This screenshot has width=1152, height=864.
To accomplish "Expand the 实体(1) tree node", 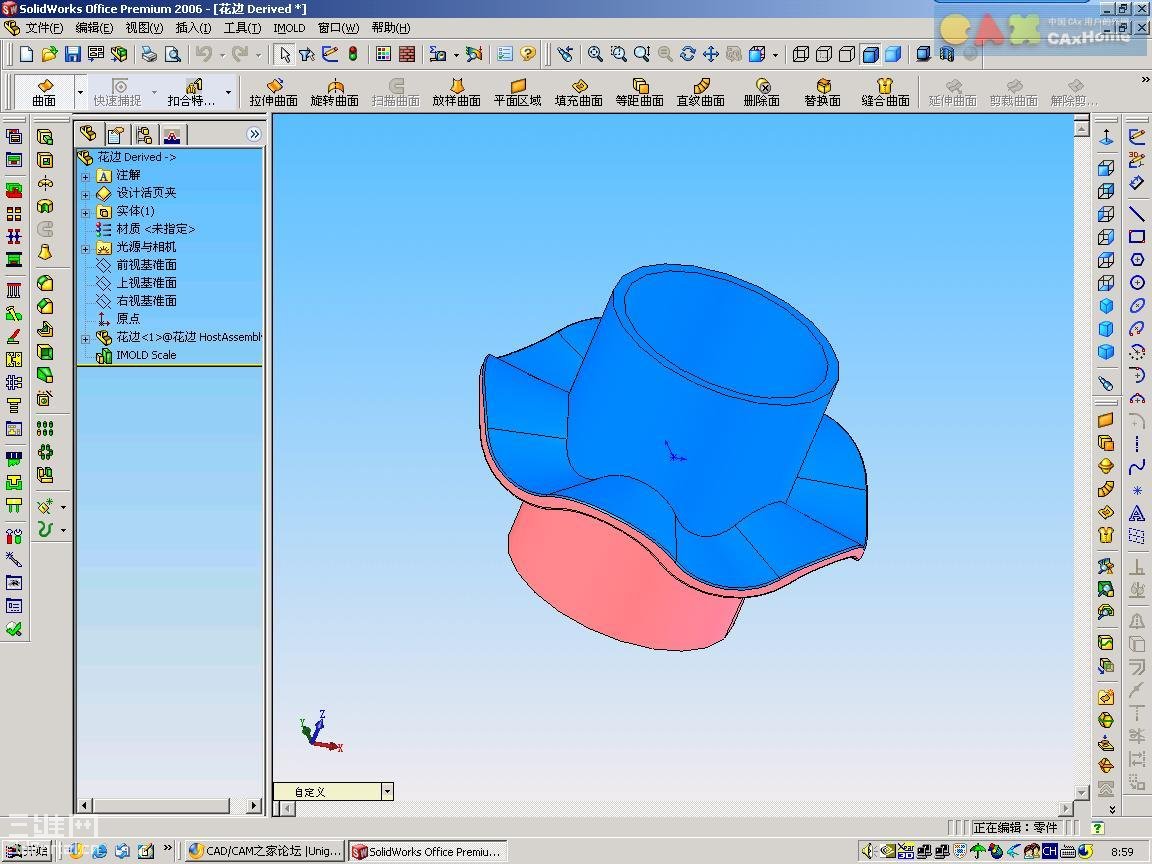I will (x=85, y=212).
